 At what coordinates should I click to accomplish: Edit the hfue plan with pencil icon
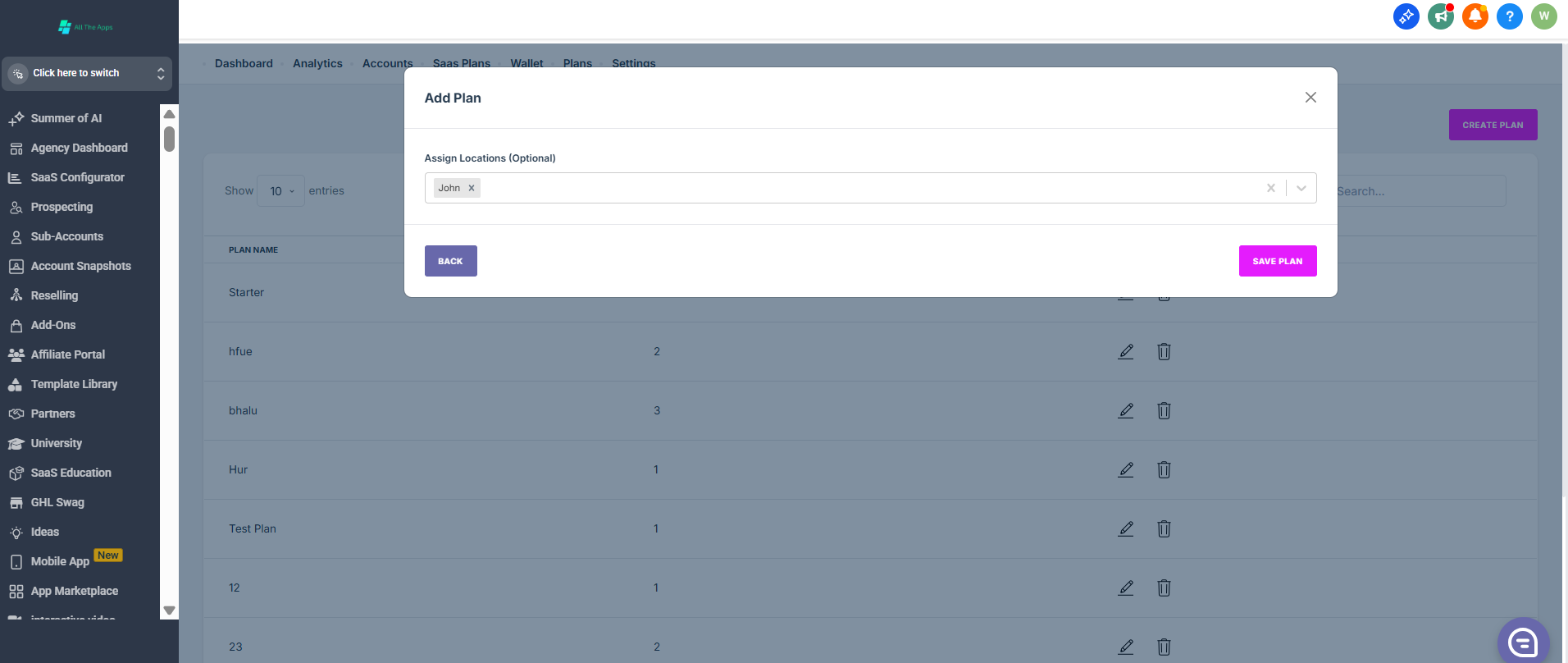tap(1126, 351)
